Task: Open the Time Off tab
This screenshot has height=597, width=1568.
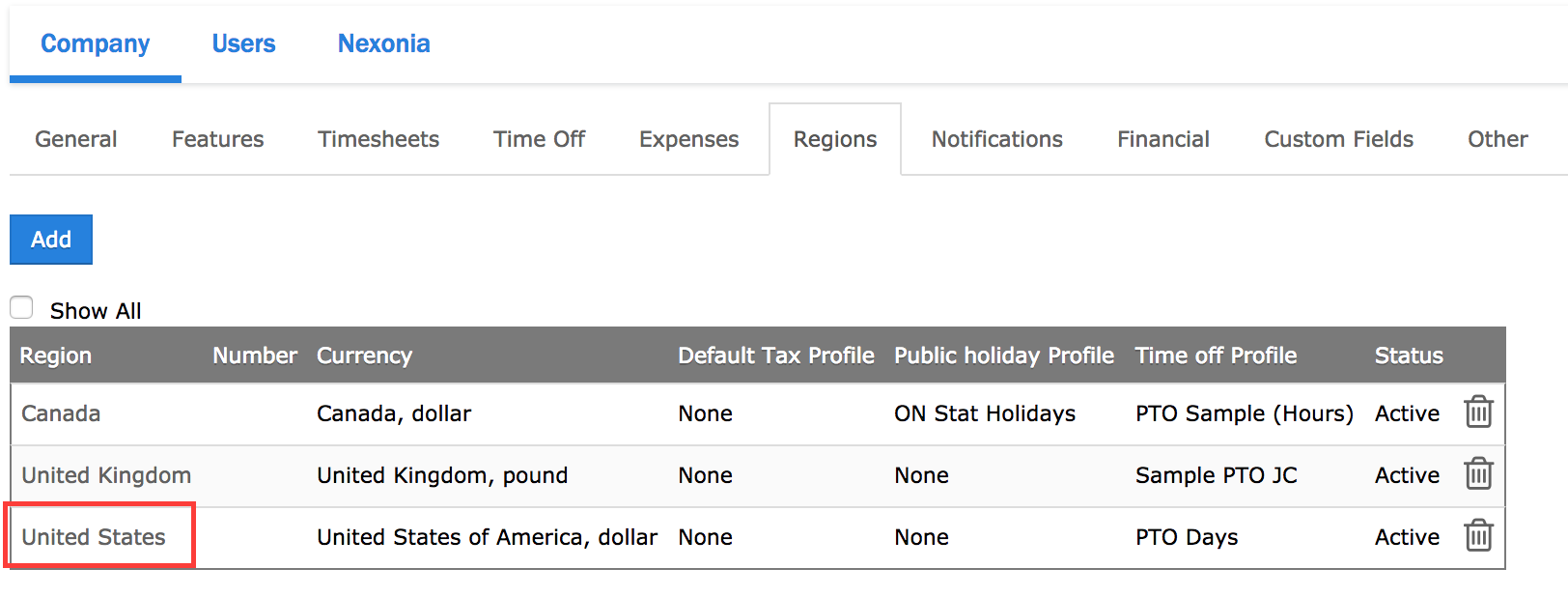Action: 539,139
